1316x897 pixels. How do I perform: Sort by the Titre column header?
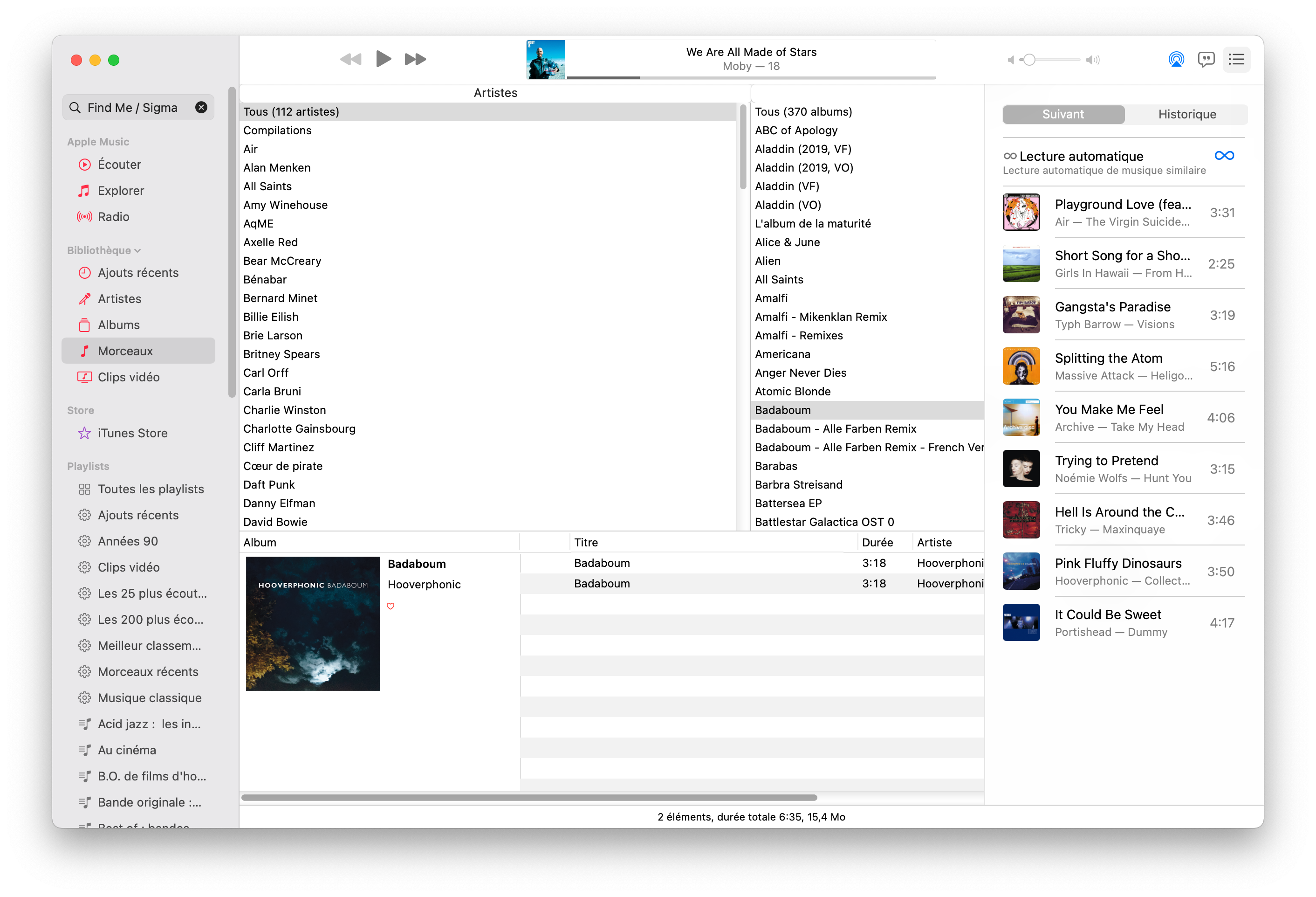(713, 542)
